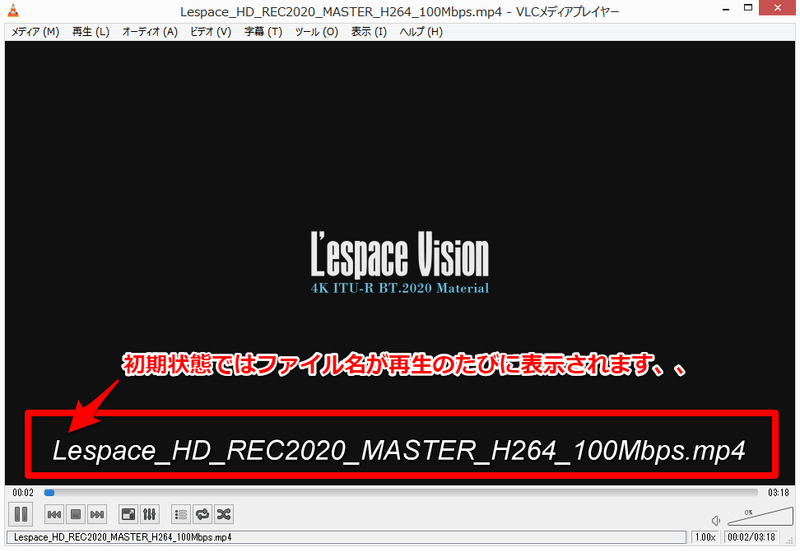Toggle the playlist view icon
This screenshot has height=551, width=800.
point(181,514)
